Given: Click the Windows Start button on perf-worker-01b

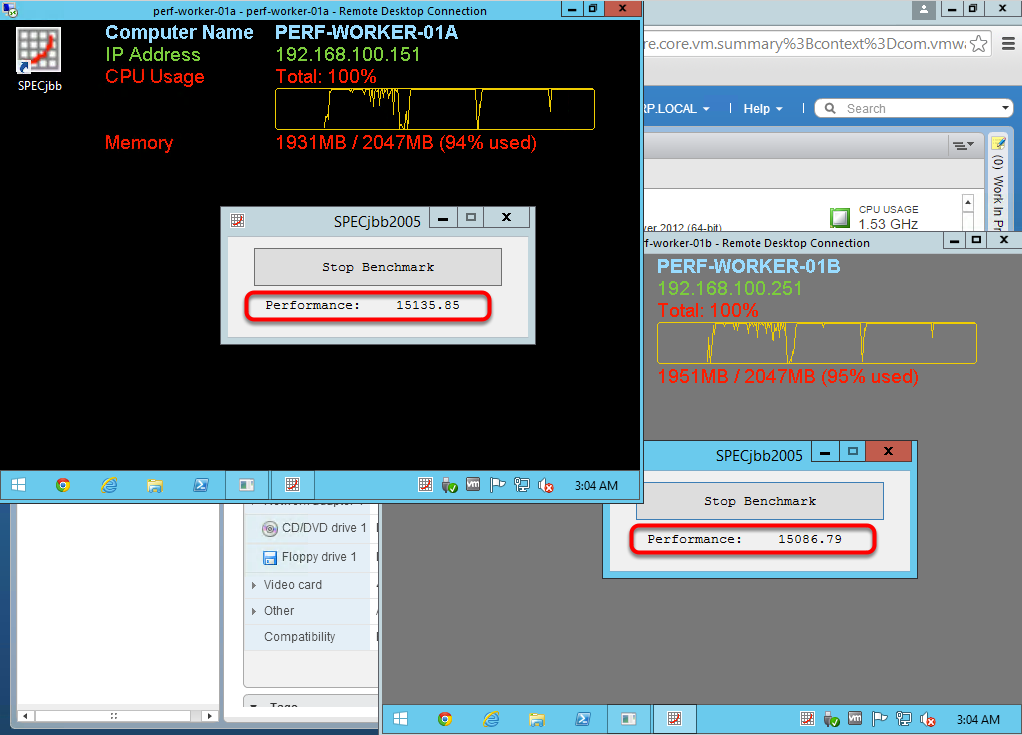Looking at the screenshot, I should pos(401,719).
